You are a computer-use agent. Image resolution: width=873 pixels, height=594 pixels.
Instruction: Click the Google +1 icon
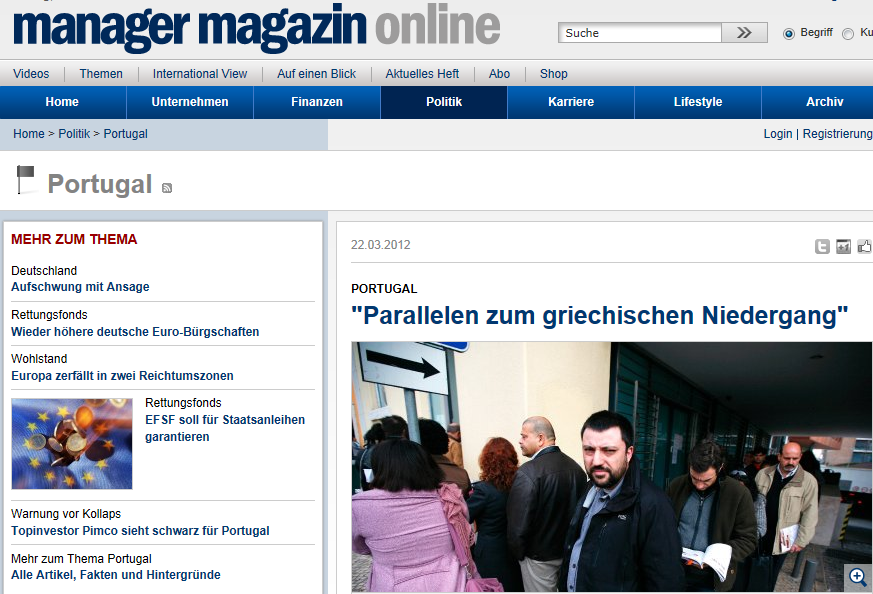[844, 247]
